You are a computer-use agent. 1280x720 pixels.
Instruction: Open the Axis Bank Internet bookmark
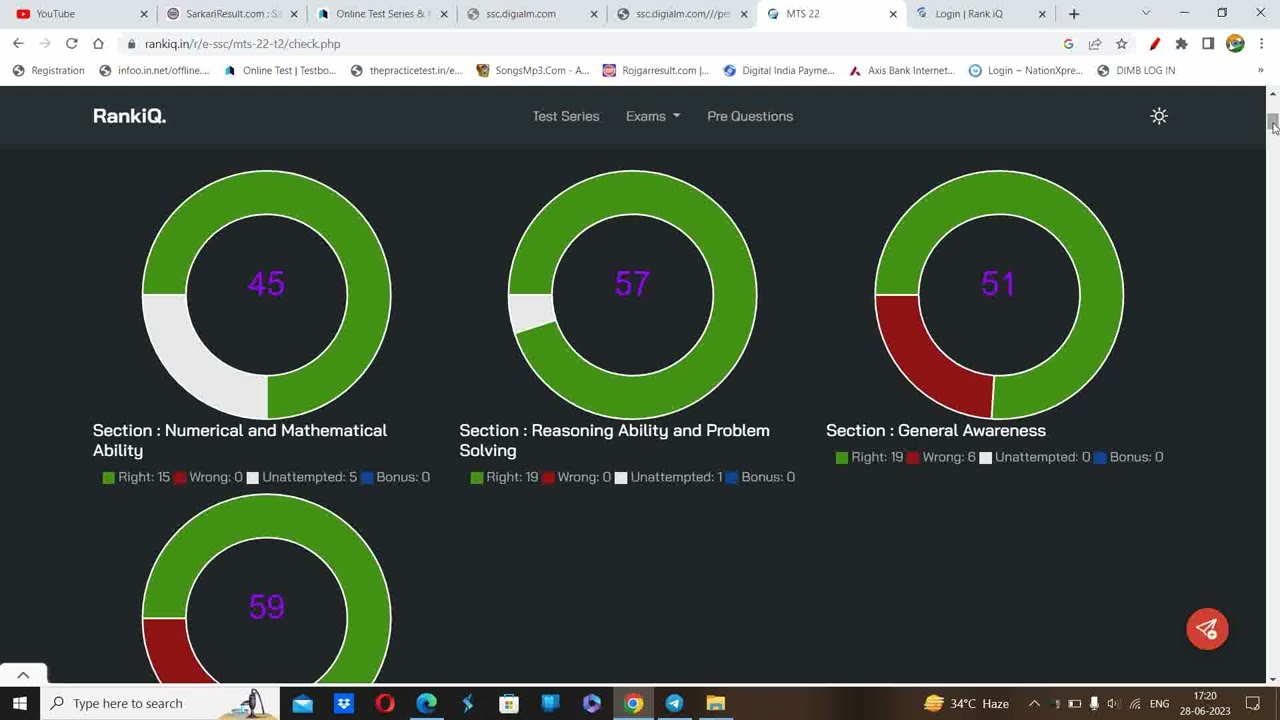coord(902,70)
